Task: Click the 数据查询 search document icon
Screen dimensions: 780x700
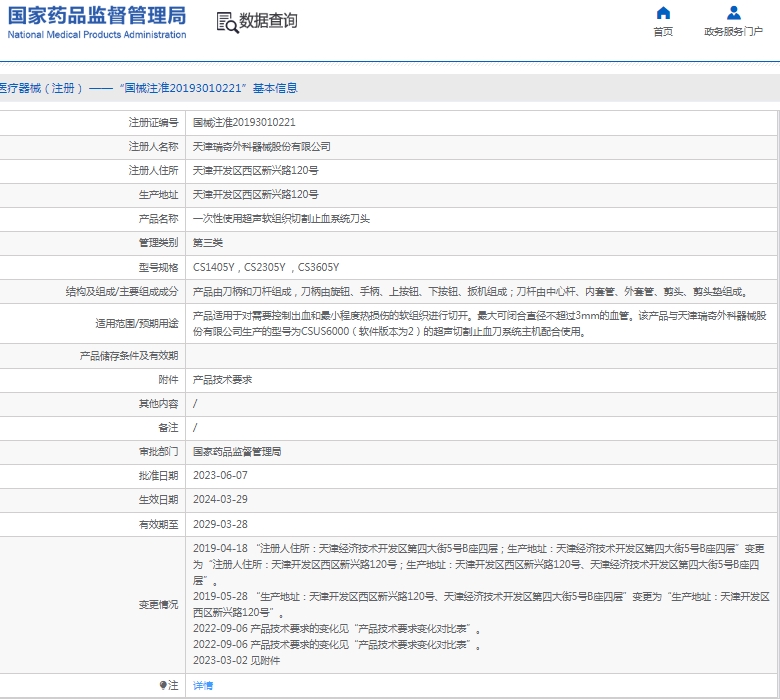Action: [227, 22]
